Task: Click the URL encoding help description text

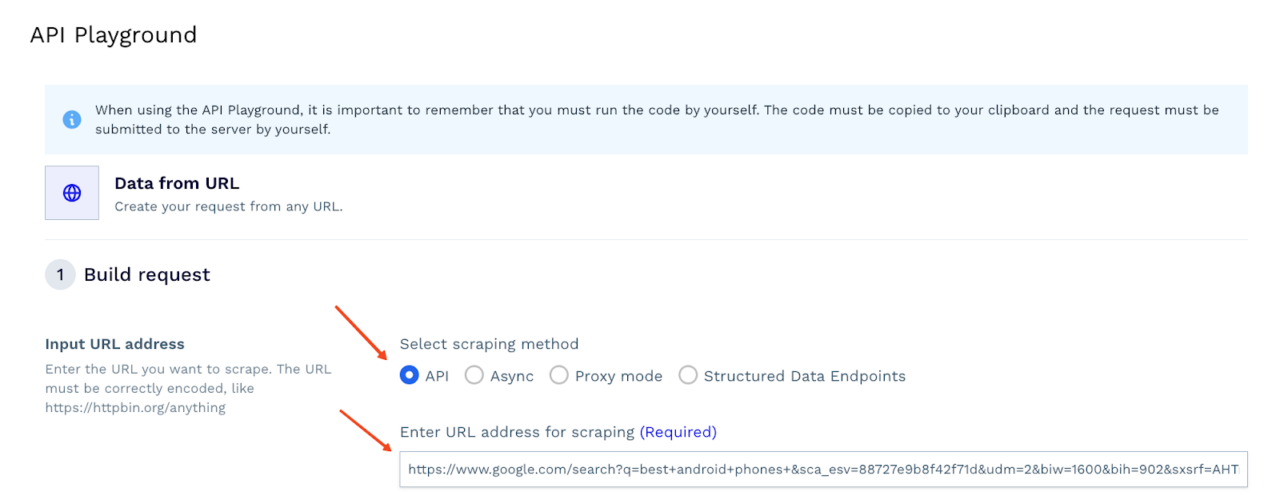Action: [x=188, y=378]
